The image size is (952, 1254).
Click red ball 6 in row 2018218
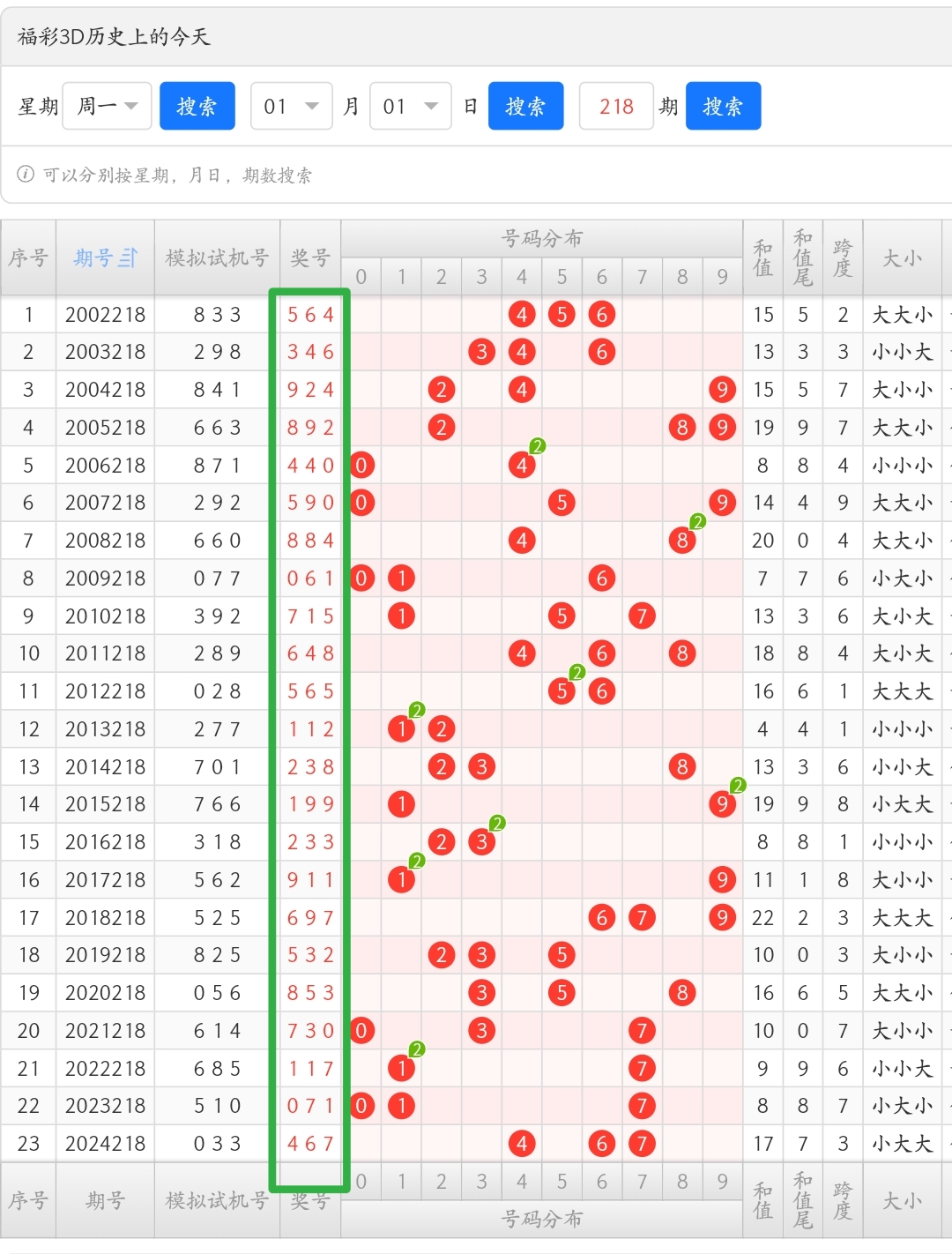[x=602, y=918]
